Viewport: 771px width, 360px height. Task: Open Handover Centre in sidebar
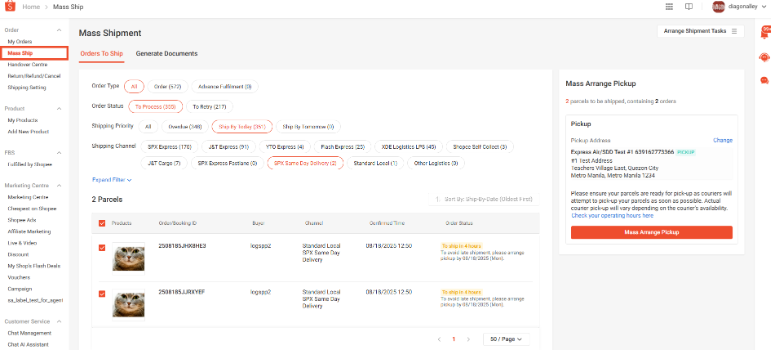[x=28, y=64]
